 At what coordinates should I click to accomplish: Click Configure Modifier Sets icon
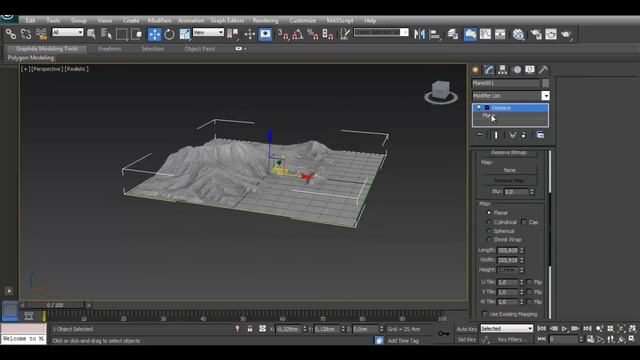pos(540,135)
